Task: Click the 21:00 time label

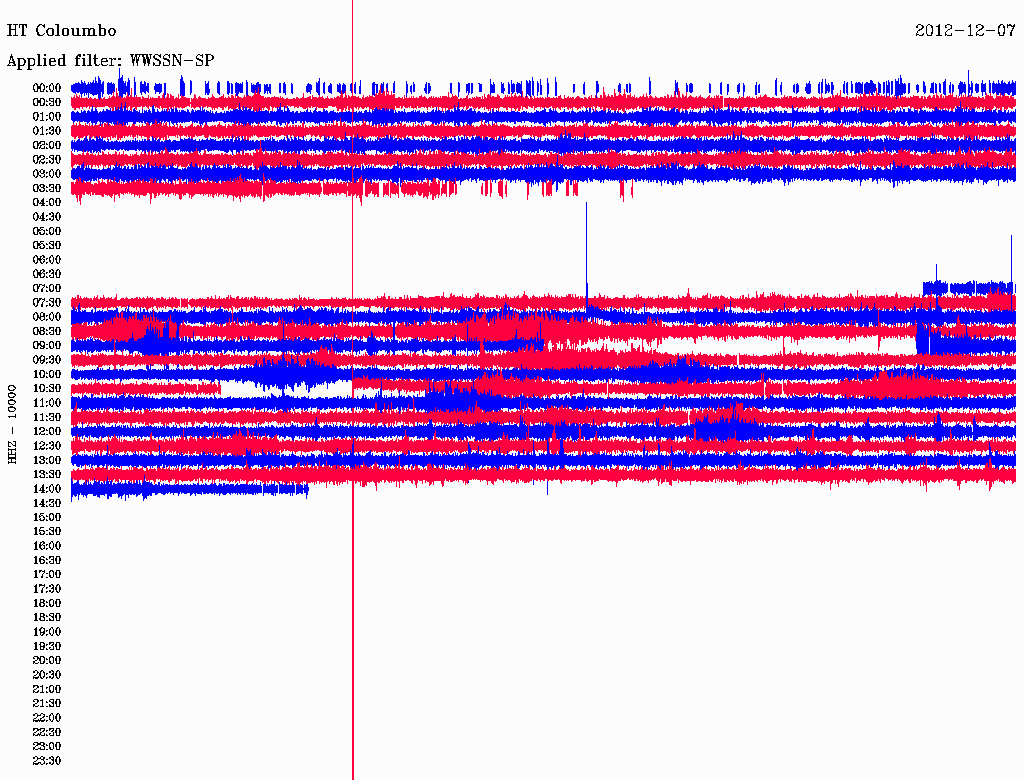Action: point(47,689)
